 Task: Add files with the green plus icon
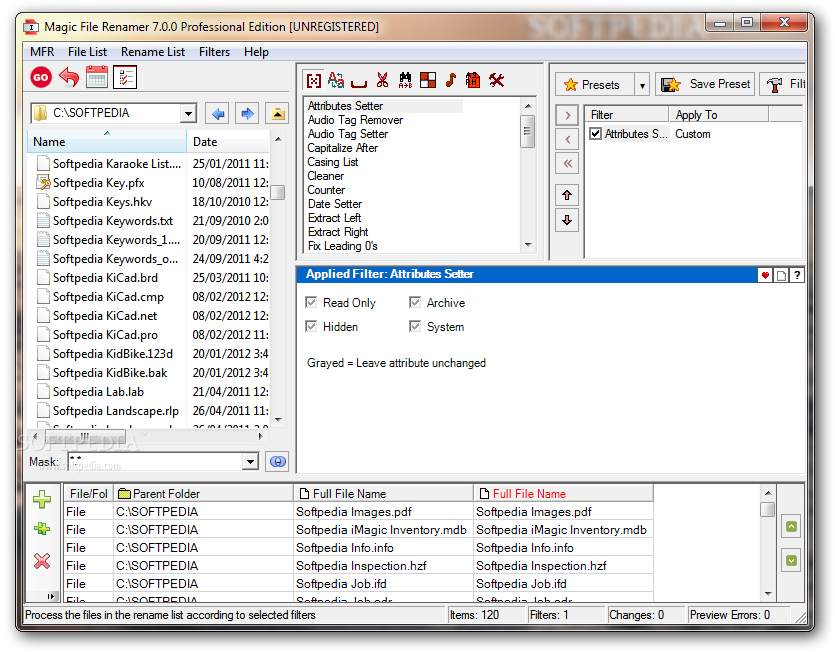(x=42, y=499)
